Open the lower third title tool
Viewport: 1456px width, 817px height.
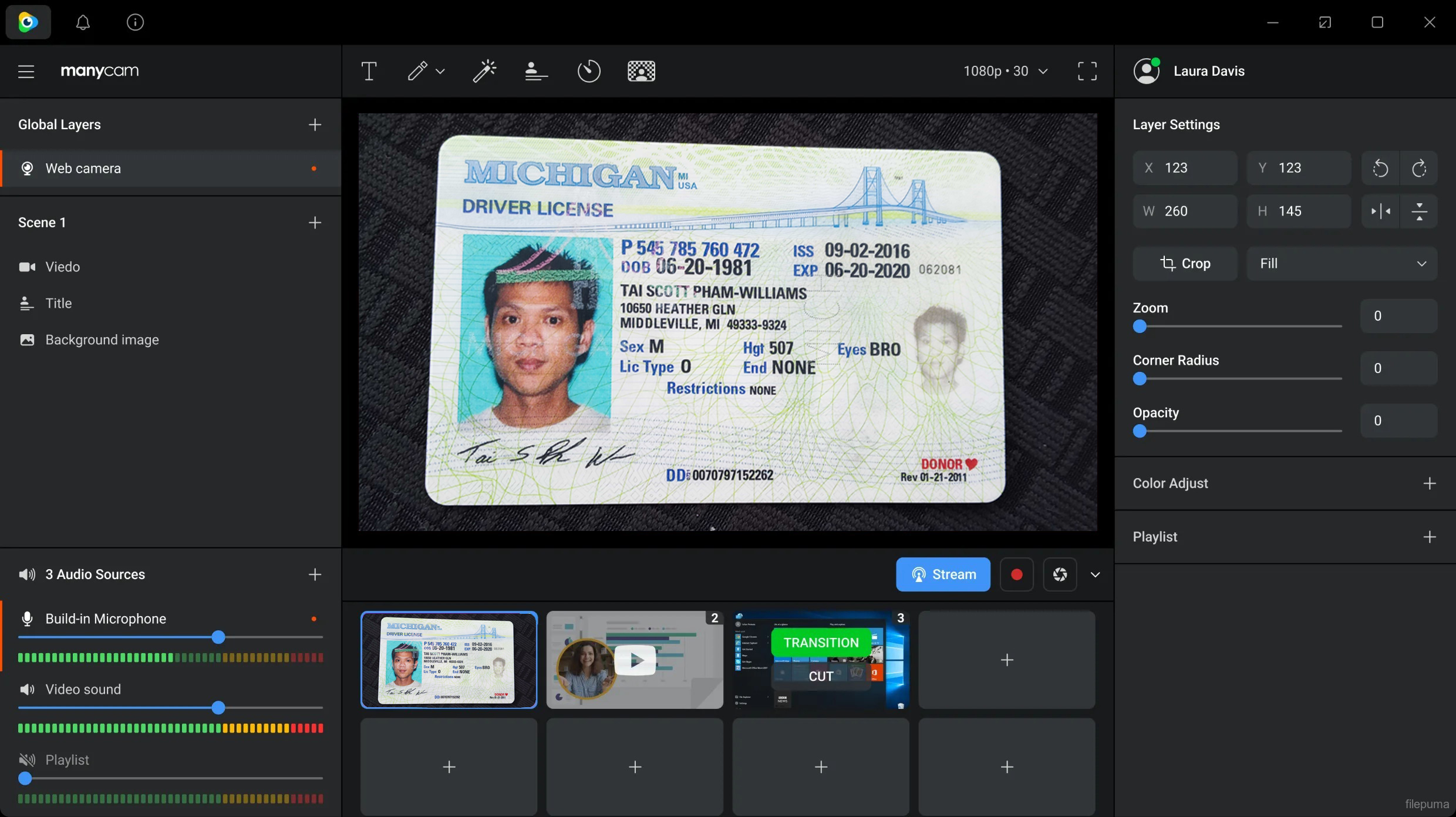click(x=536, y=71)
